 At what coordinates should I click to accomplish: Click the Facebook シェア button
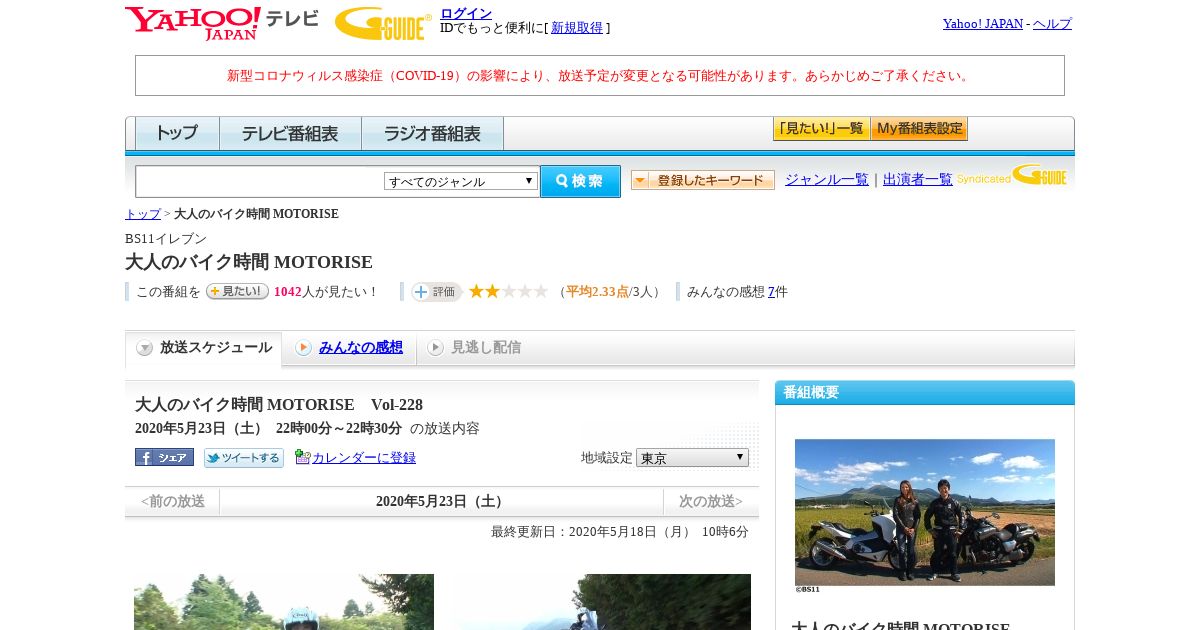164,457
